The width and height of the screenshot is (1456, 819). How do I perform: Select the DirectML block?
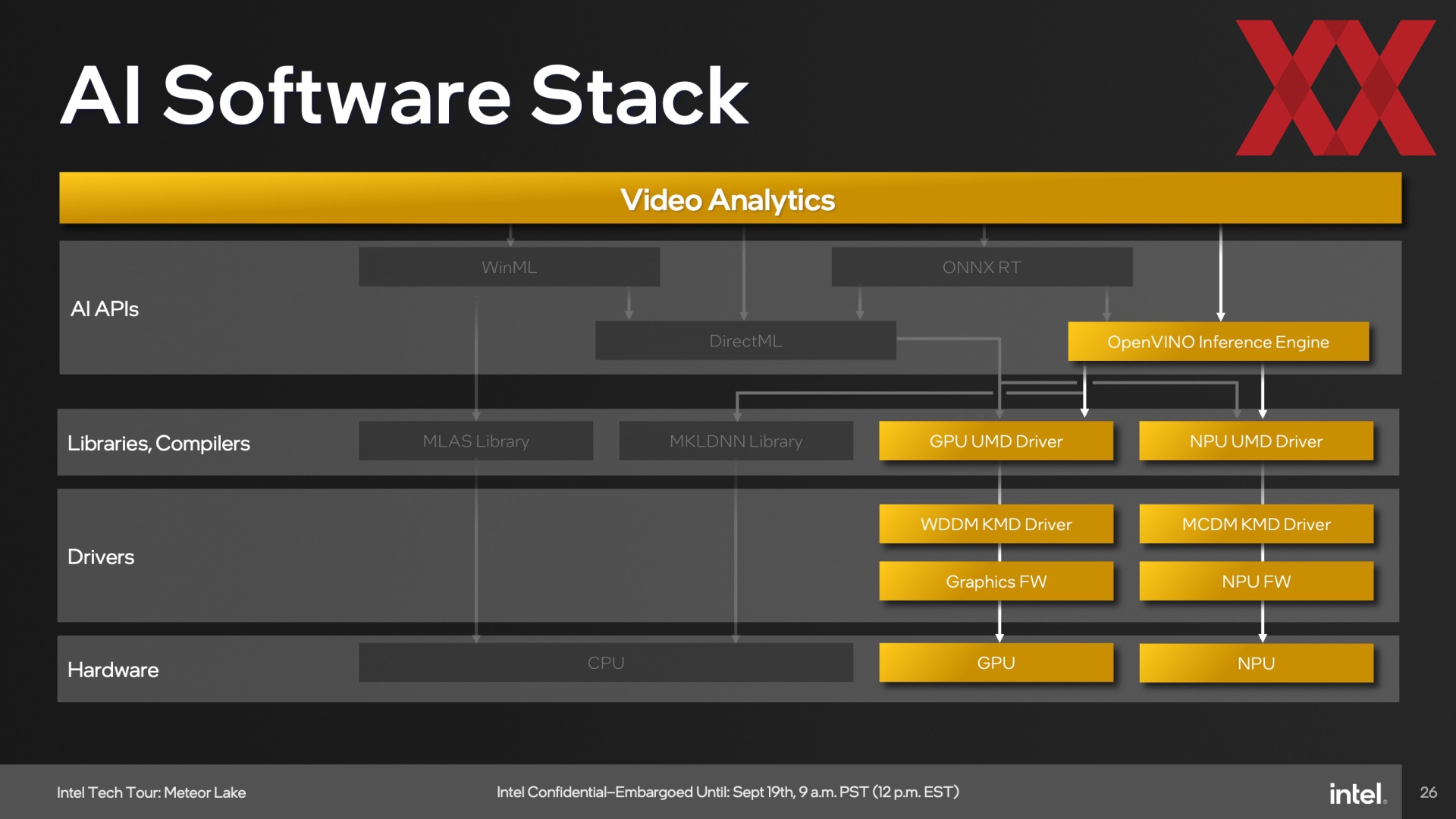(x=745, y=340)
